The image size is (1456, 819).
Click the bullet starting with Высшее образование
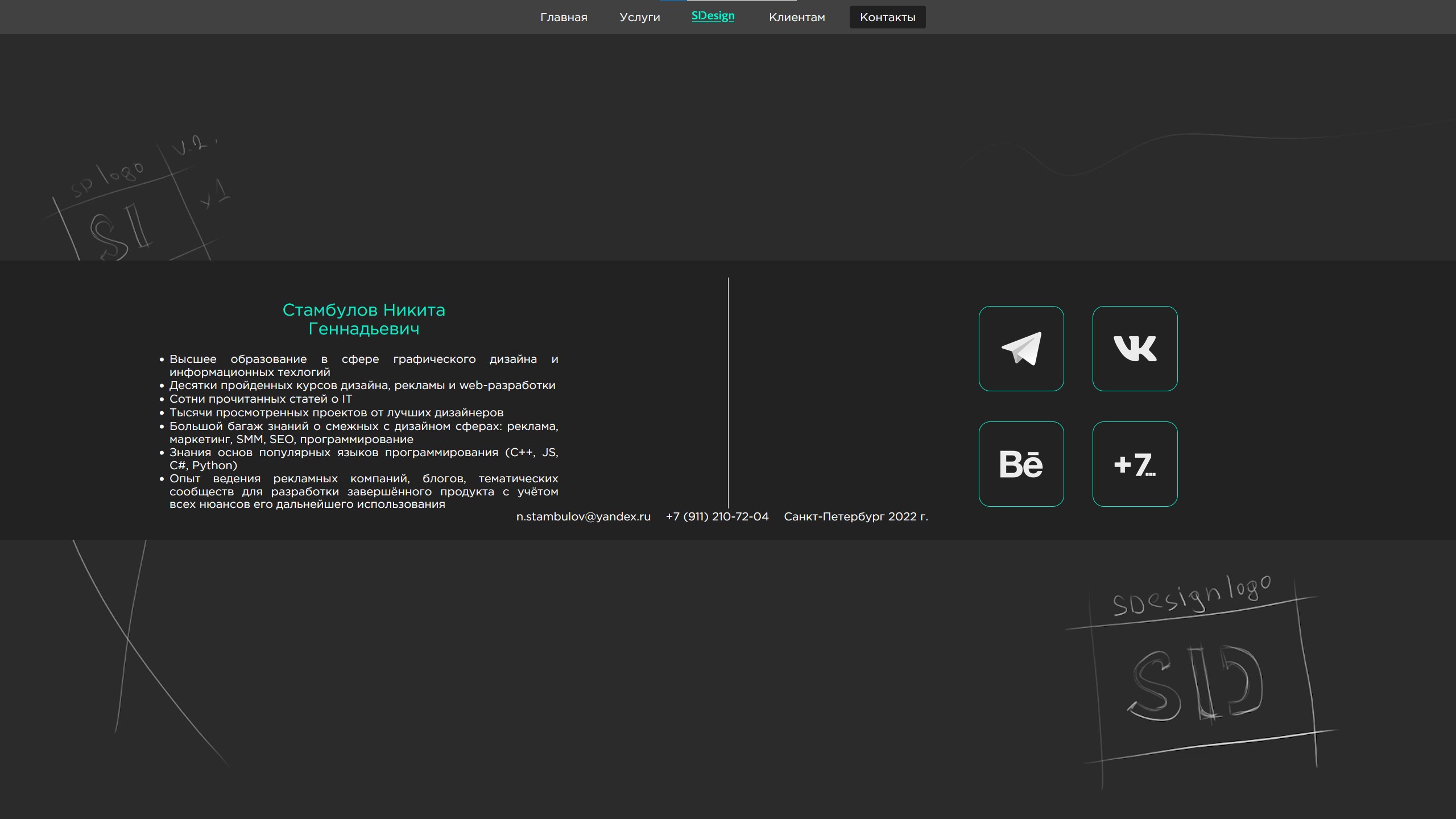(363, 365)
